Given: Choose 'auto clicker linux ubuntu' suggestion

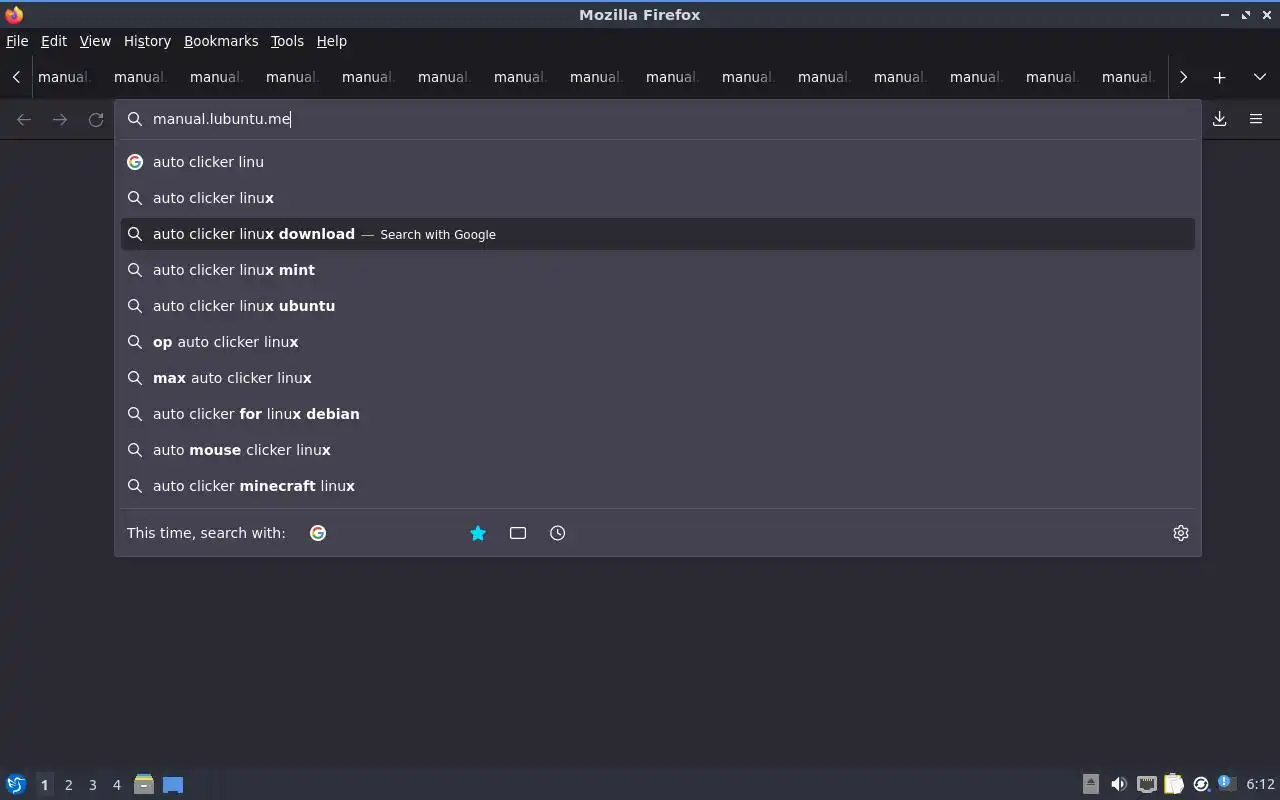Looking at the screenshot, I should pos(658,306).
